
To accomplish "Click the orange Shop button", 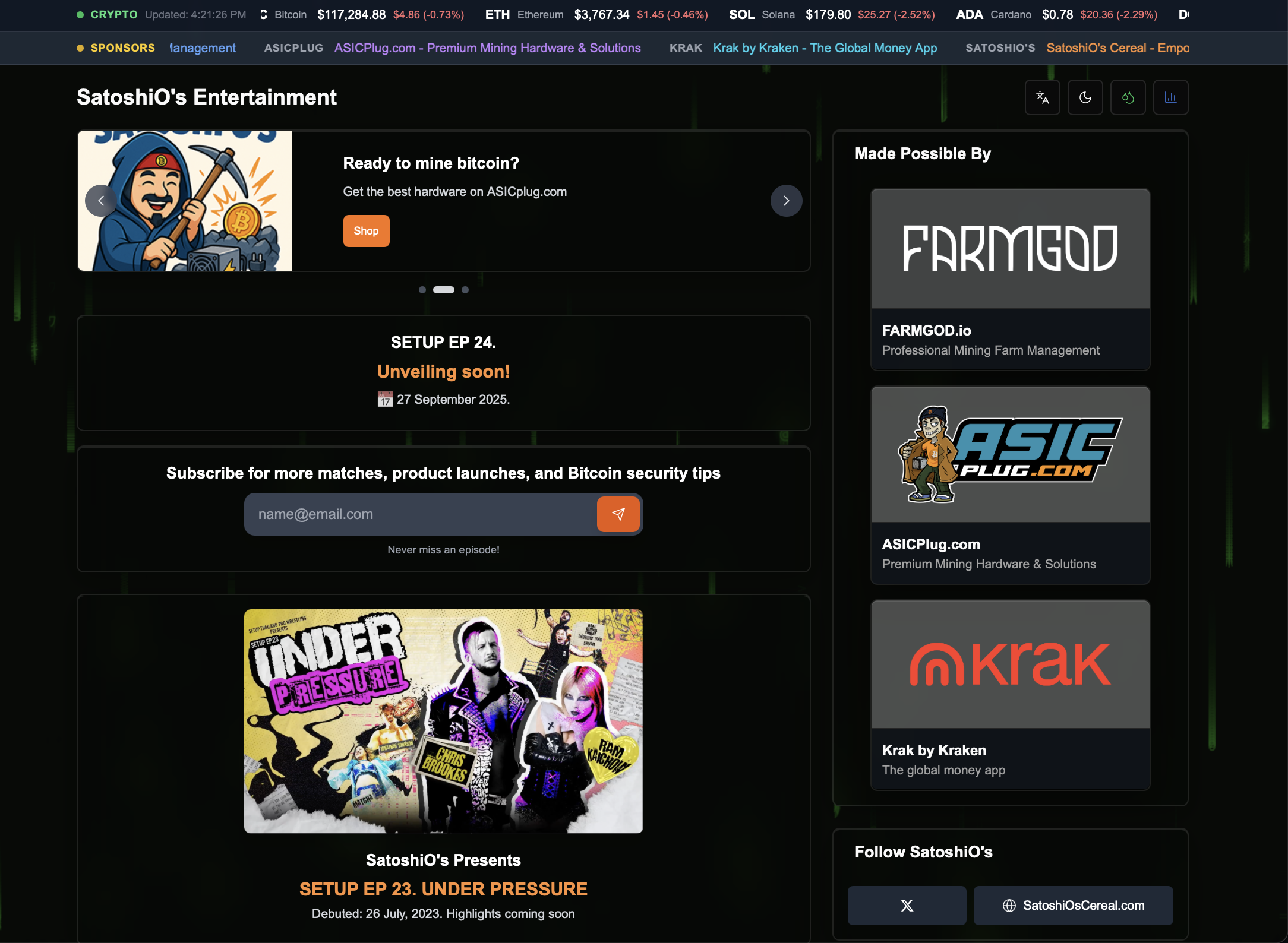I will pos(366,231).
